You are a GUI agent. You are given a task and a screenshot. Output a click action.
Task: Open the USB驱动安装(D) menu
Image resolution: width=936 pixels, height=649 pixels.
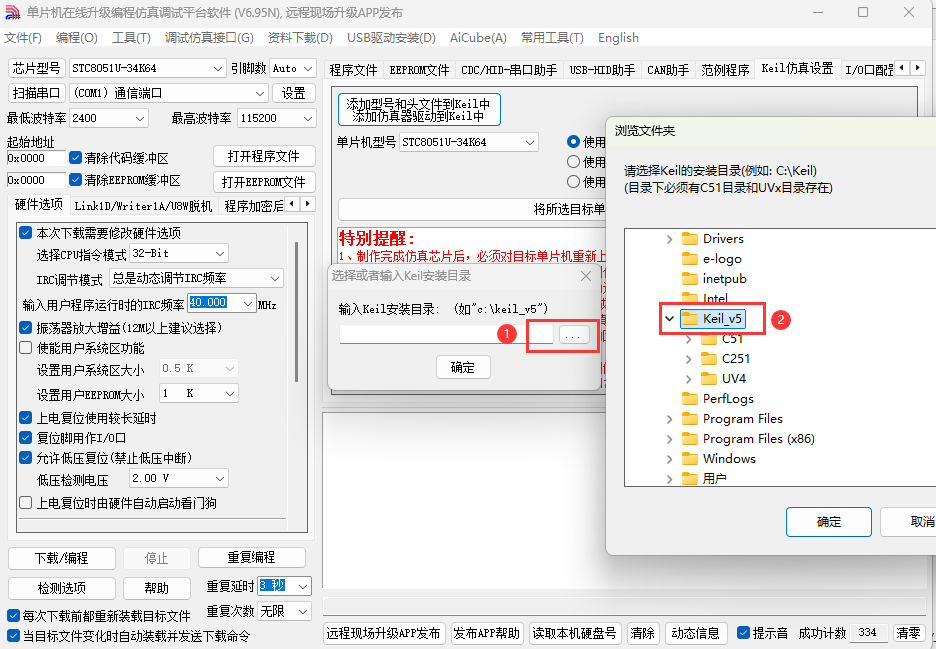392,38
